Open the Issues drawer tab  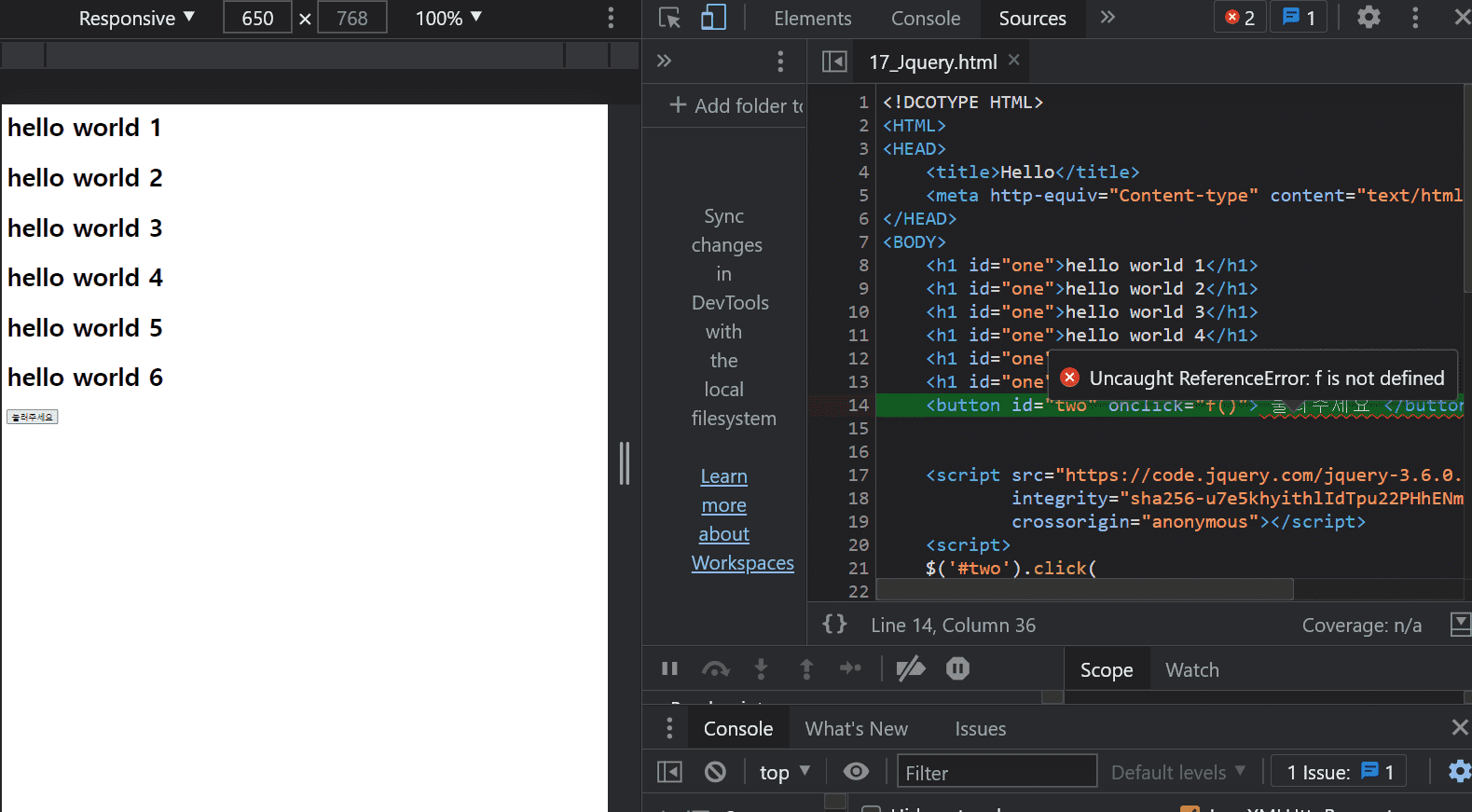click(981, 729)
